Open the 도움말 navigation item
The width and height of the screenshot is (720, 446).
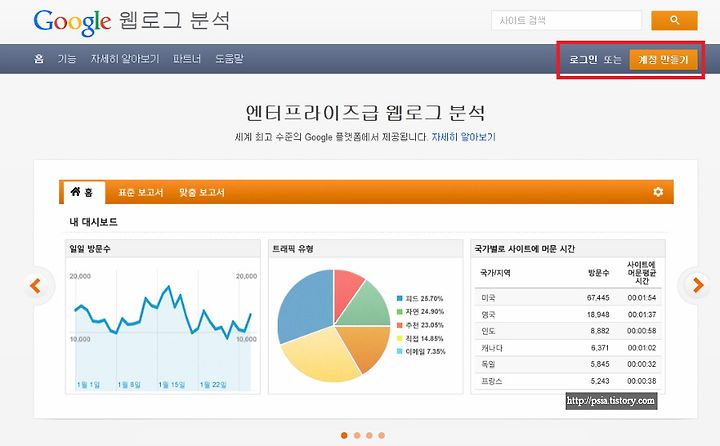pos(229,59)
